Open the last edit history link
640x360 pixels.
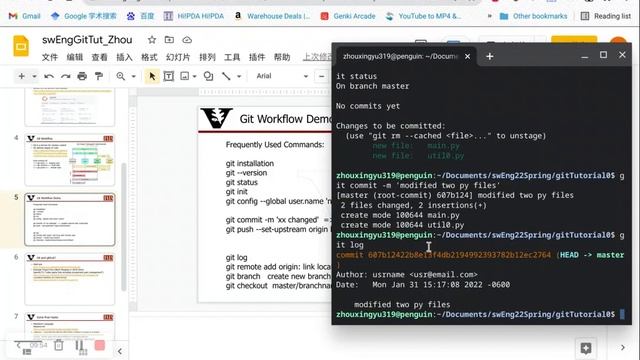coord(317,57)
